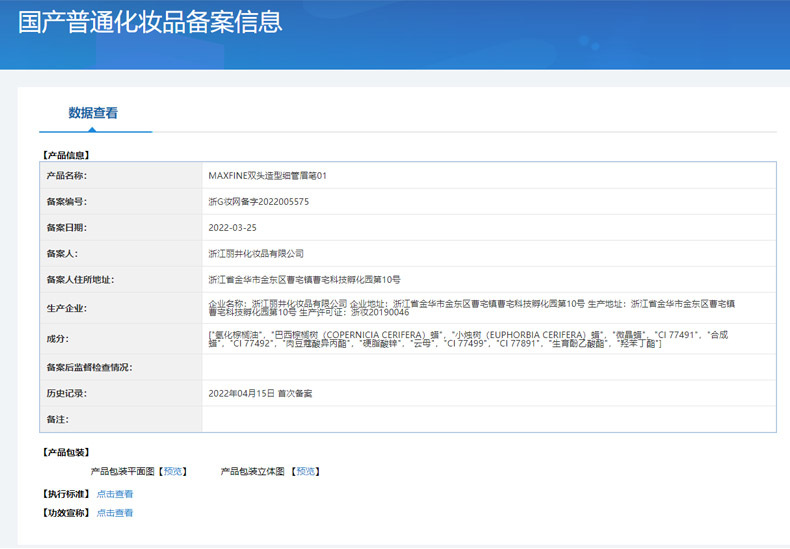Image resolution: width=790 pixels, height=549 pixels.
Task: Select 备案编号 value 浙G妆网备字2022005575
Action: tap(258, 202)
